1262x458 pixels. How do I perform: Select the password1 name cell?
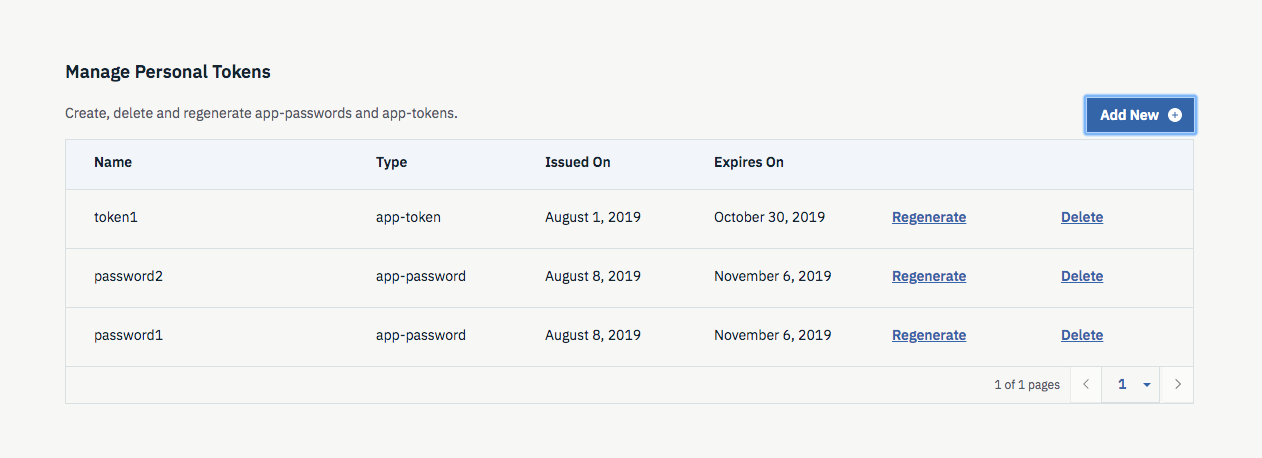coord(128,335)
